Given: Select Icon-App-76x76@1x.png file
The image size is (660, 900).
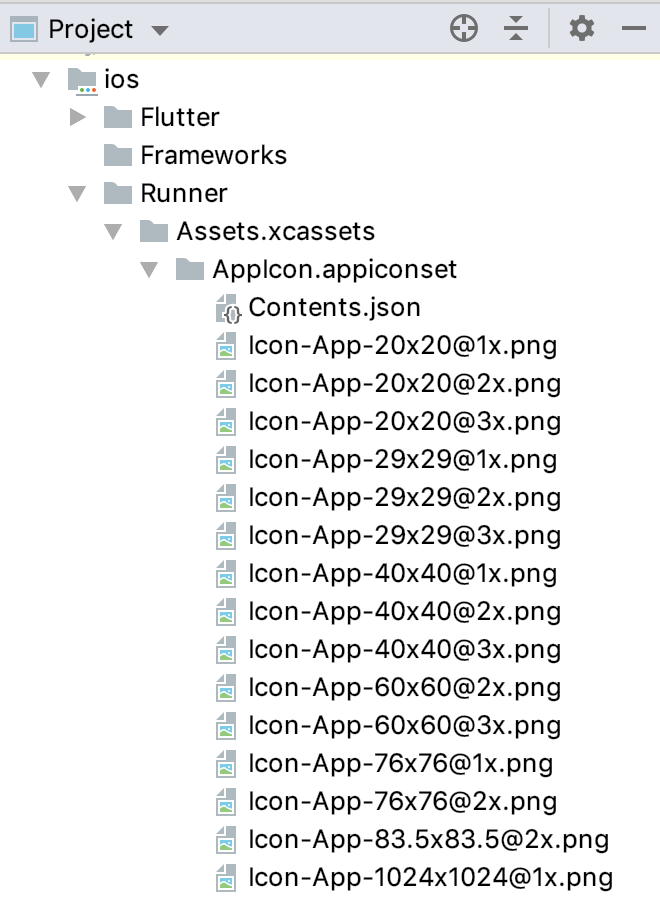Looking at the screenshot, I should 385,764.
